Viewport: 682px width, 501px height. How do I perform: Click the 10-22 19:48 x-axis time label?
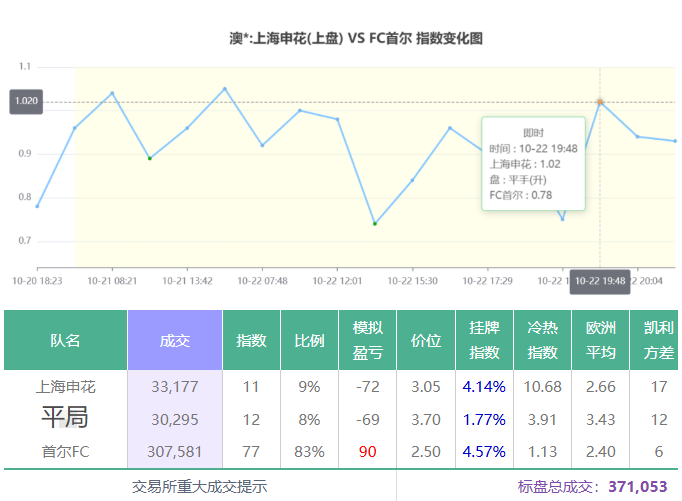pos(600,281)
